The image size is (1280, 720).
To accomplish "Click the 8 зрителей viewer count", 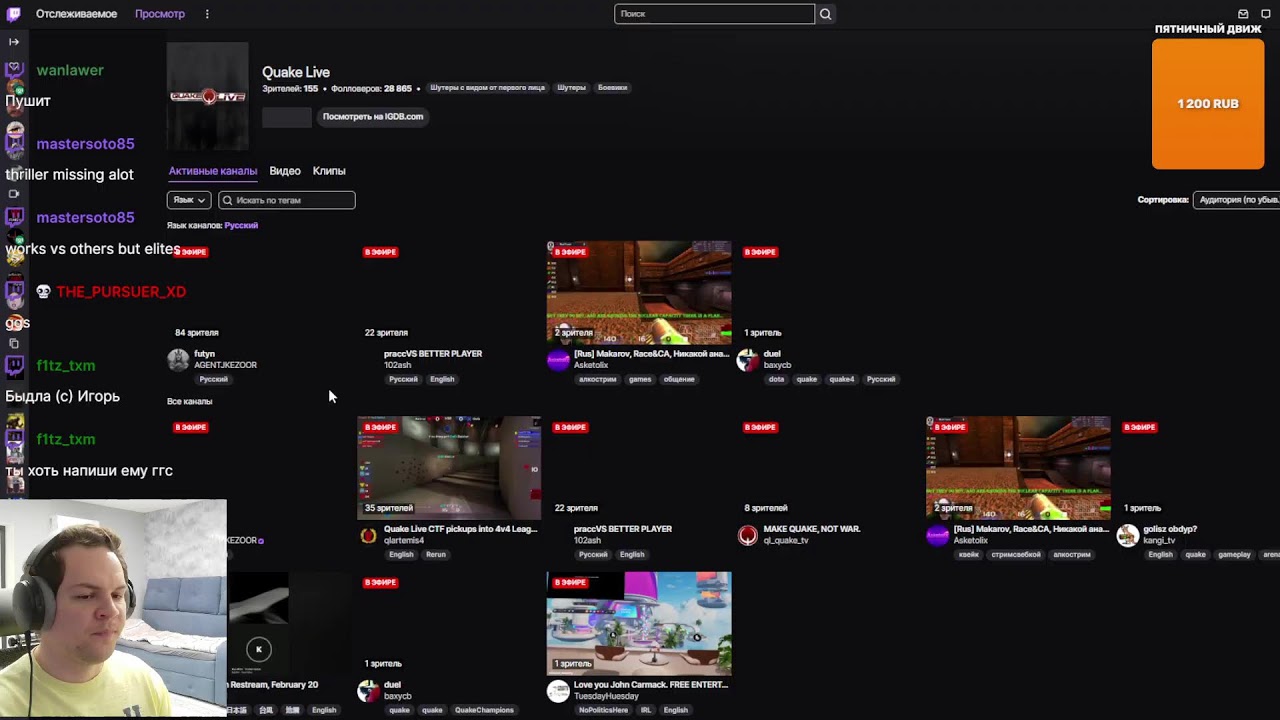I will coord(766,509).
